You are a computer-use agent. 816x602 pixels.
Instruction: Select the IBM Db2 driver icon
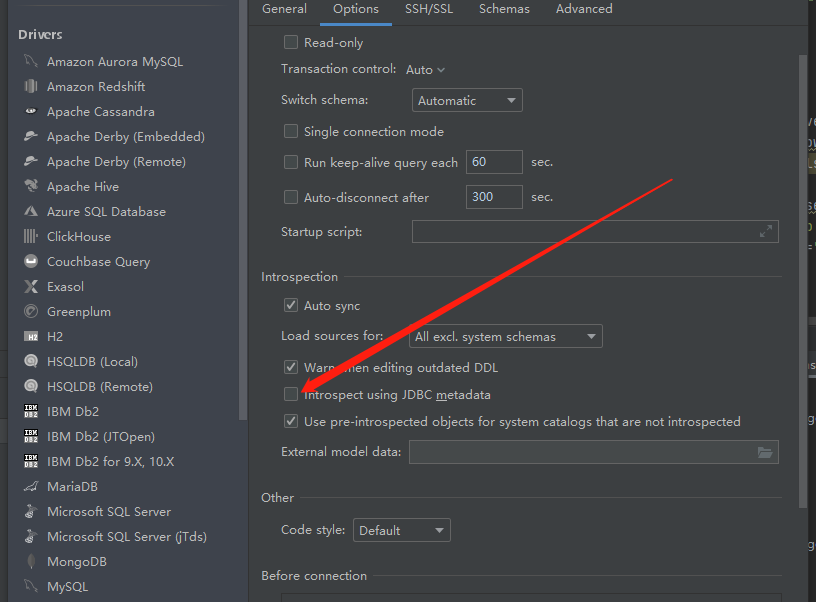[30, 411]
